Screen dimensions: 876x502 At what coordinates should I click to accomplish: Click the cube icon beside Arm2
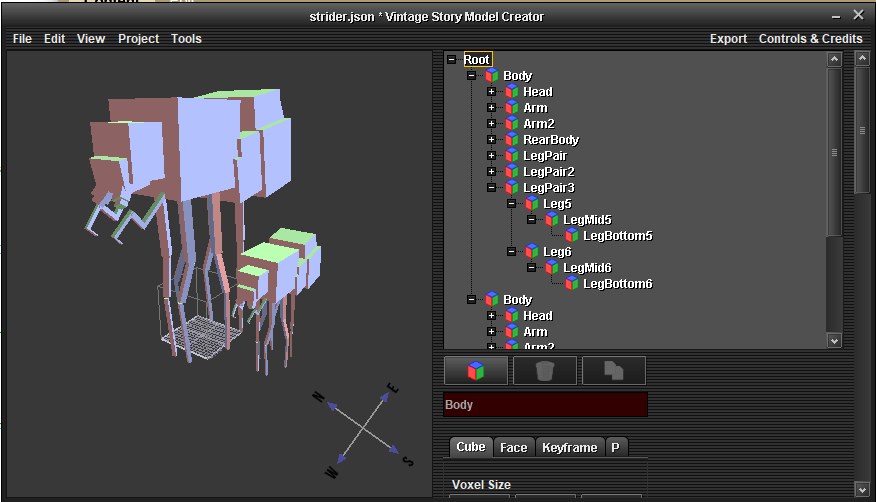tap(512, 124)
